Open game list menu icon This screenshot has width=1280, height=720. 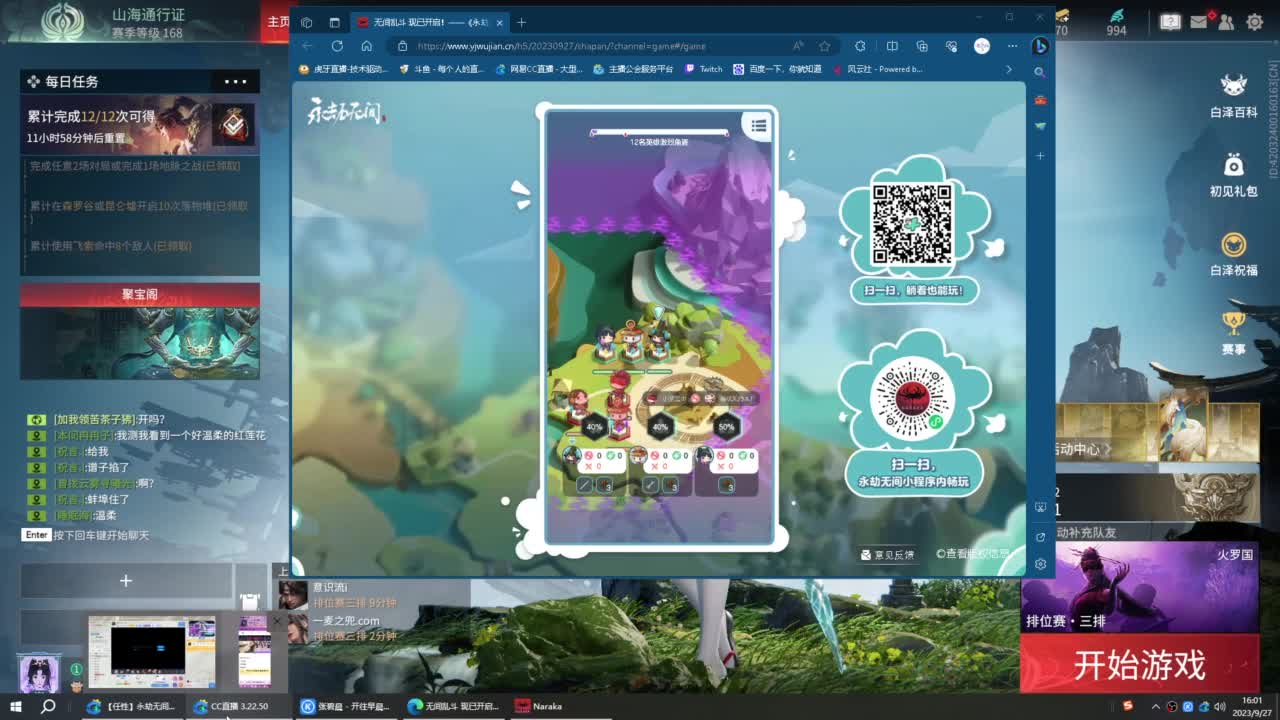[759, 125]
